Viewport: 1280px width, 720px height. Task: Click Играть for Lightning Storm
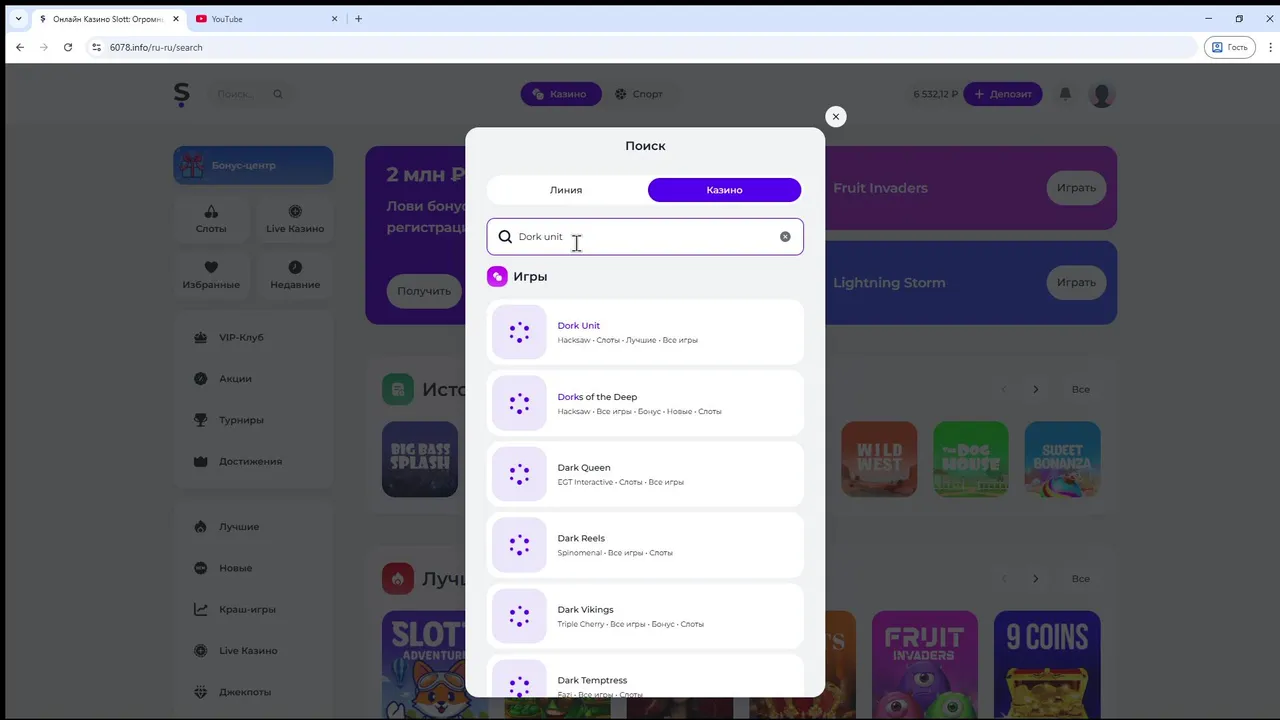tap(1076, 283)
